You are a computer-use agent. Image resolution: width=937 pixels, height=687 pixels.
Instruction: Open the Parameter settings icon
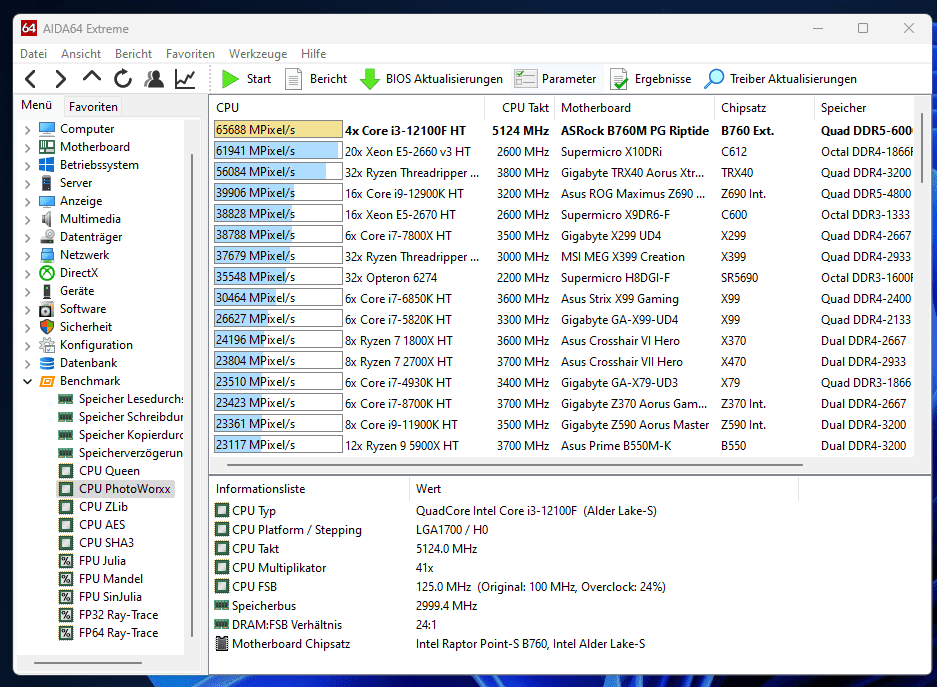(x=526, y=79)
